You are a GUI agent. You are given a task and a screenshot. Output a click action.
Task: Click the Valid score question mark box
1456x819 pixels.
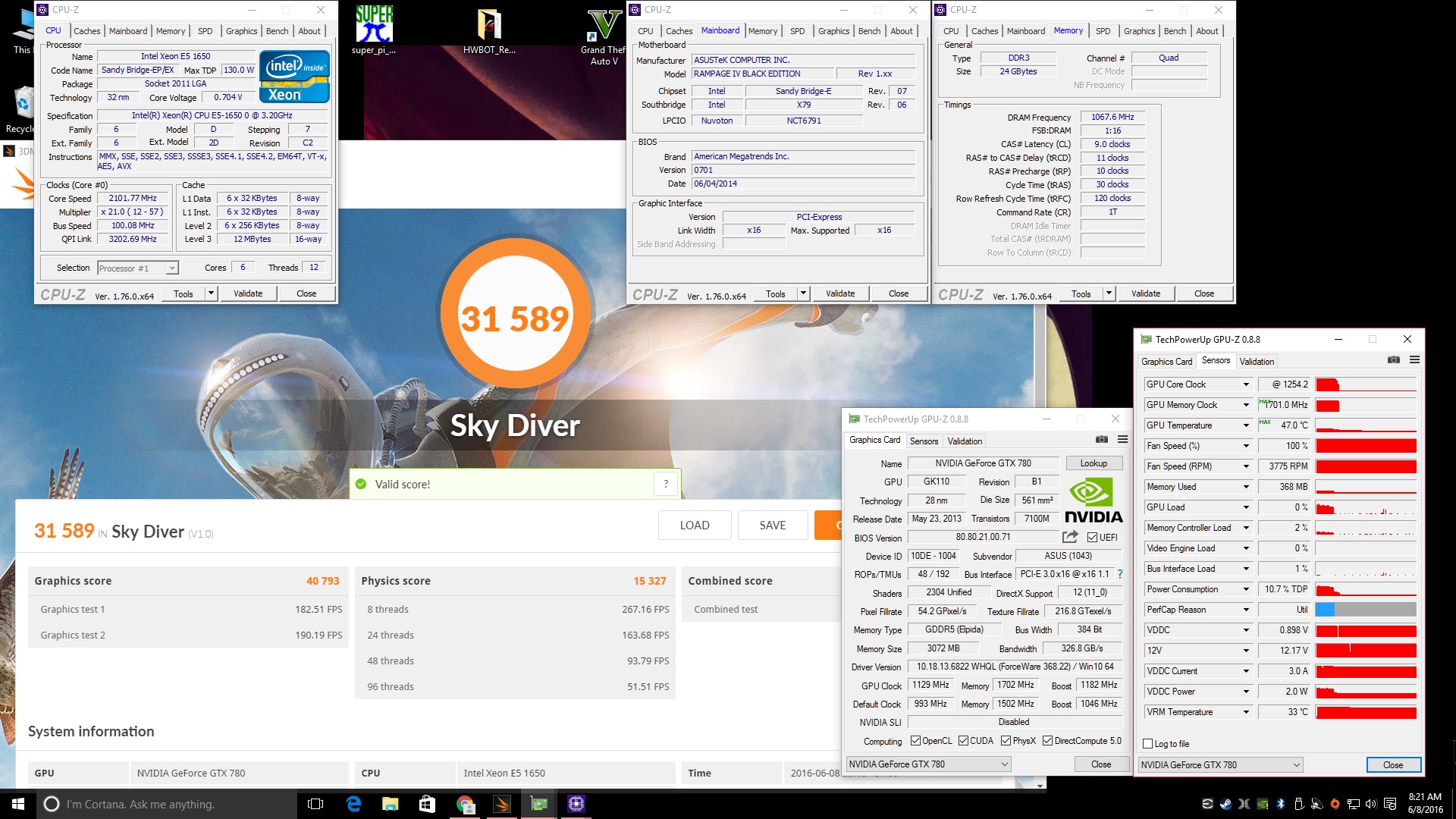tap(666, 484)
